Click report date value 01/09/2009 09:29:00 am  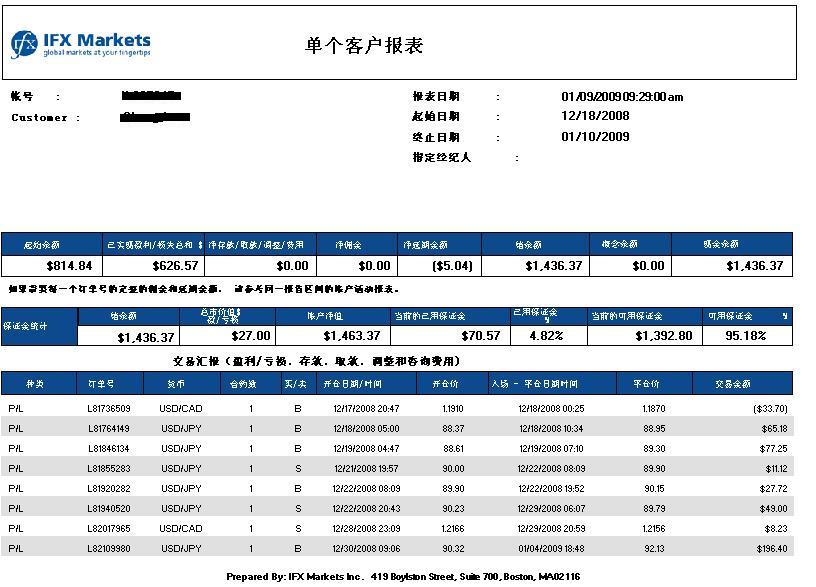622,97
